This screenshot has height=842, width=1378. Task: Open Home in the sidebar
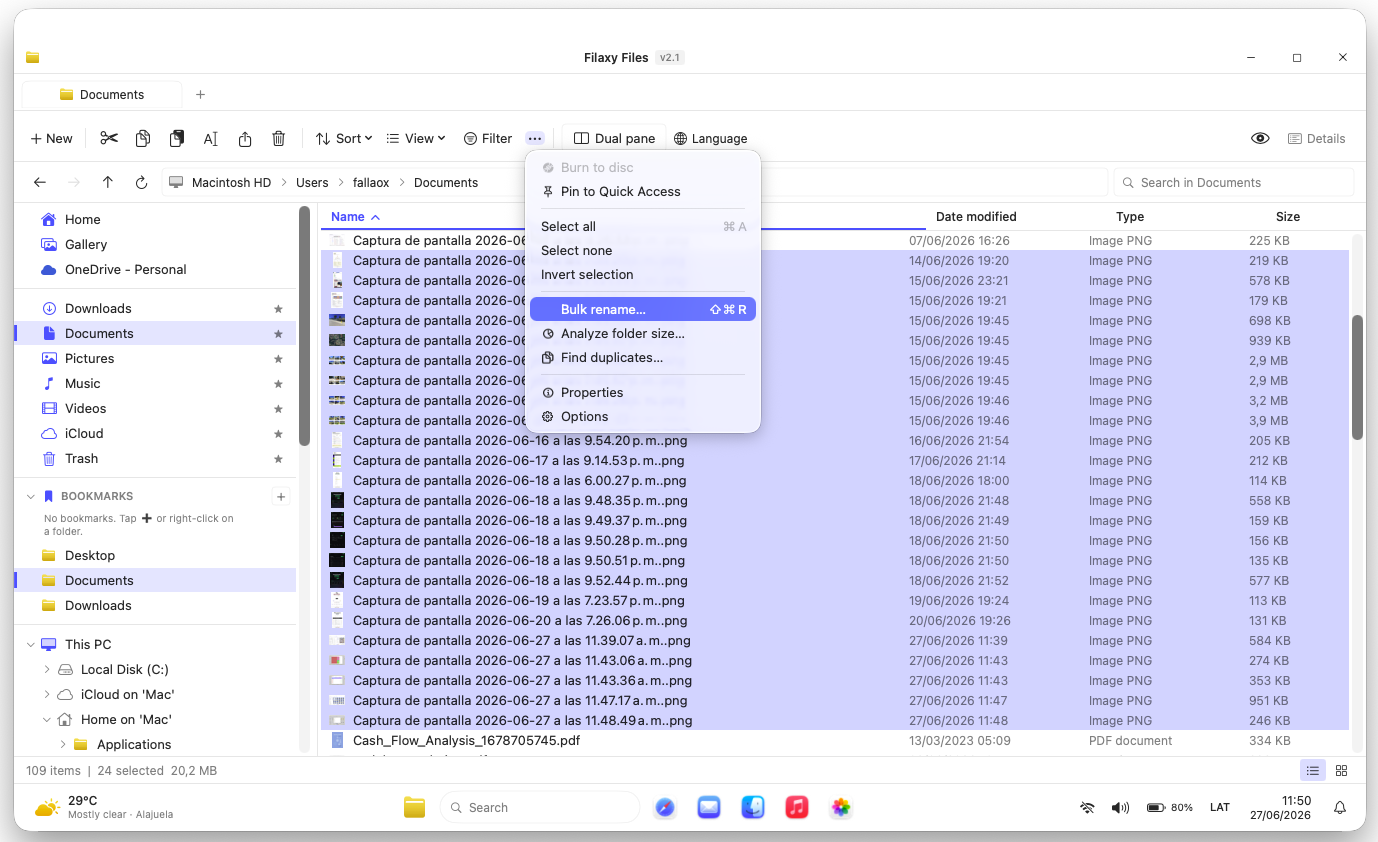click(x=155, y=220)
